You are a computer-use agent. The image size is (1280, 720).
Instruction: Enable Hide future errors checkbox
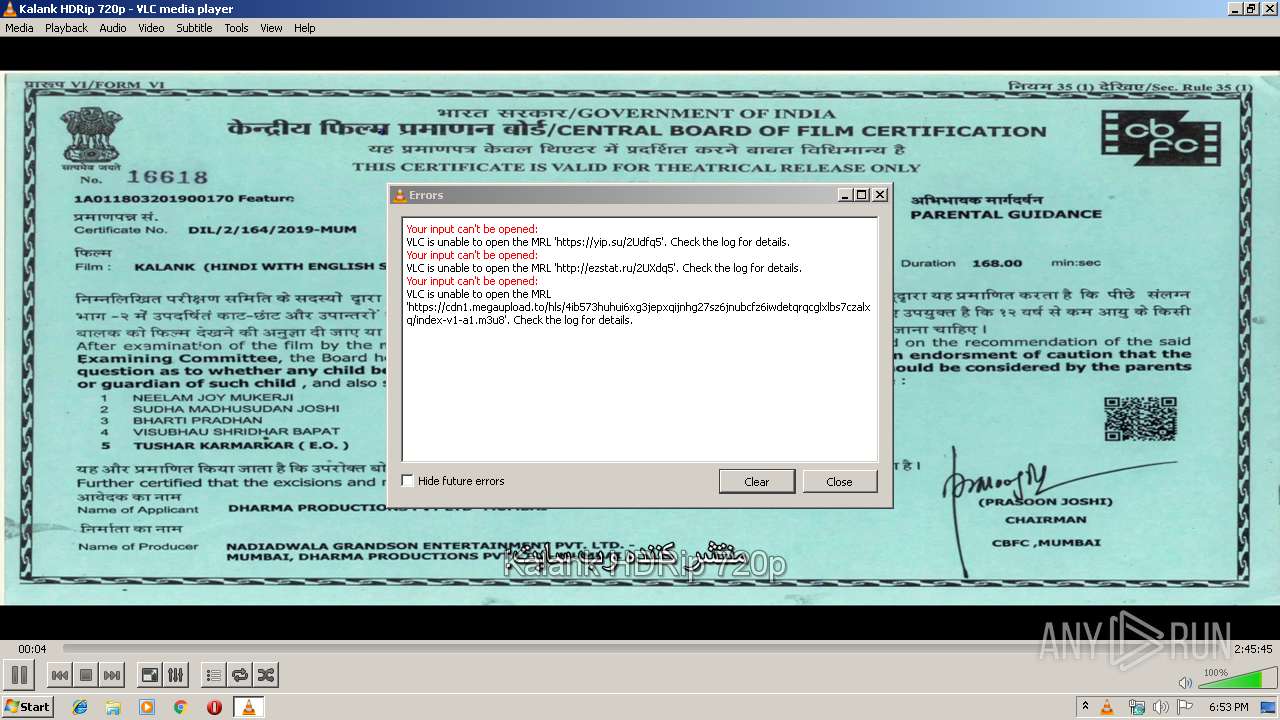pos(408,481)
